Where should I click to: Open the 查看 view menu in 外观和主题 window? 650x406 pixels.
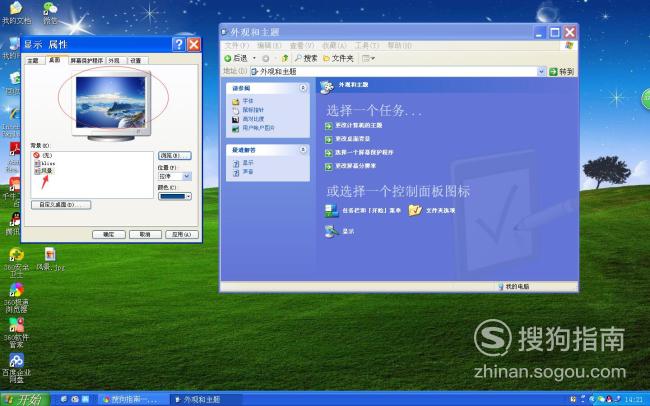[302, 45]
